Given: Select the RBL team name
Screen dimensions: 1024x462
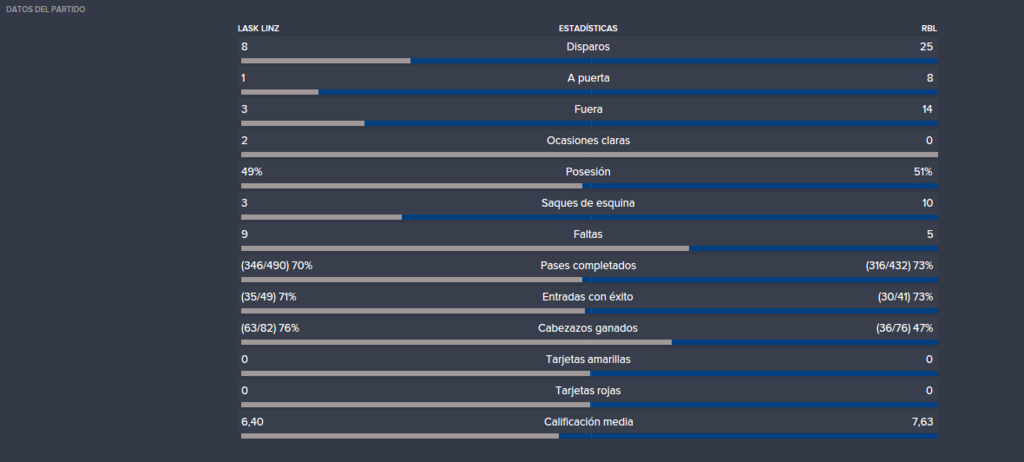Looking at the screenshot, I should tap(929, 29).
